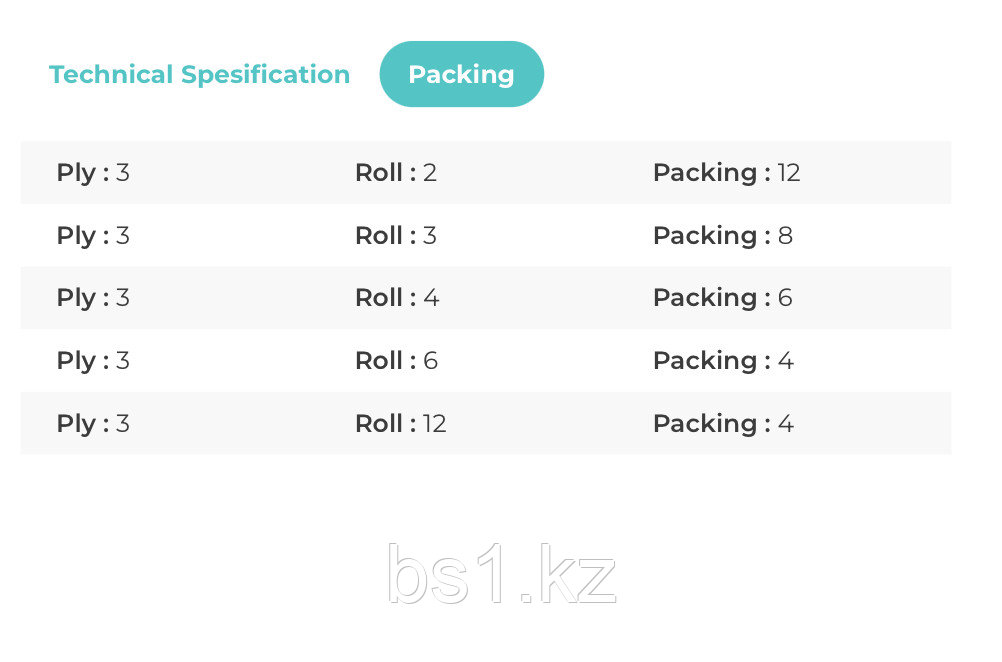
Task: Select the Ply cell in the Roll 4 row
Action: coord(93,298)
